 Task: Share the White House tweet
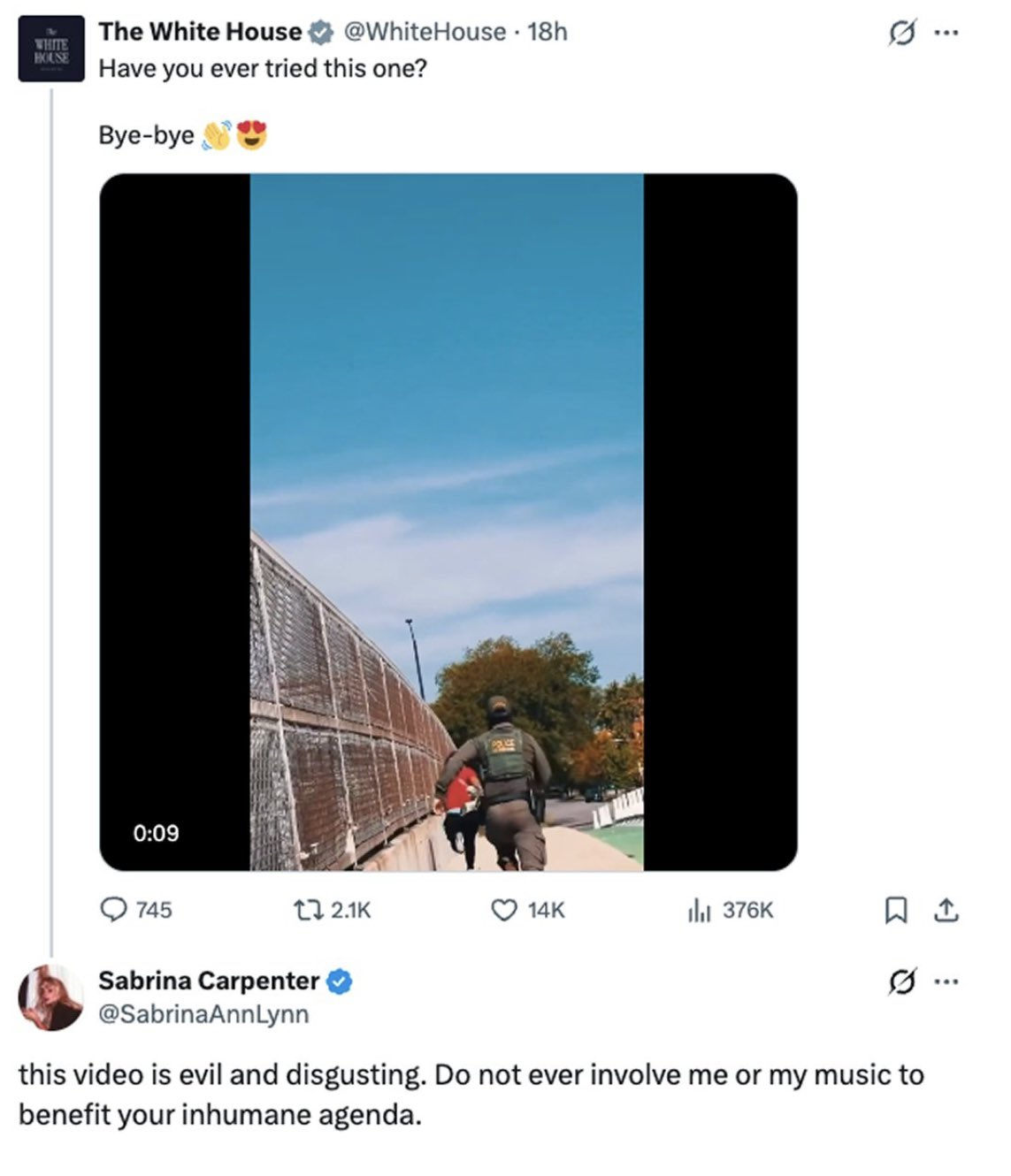click(x=946, y=909)
